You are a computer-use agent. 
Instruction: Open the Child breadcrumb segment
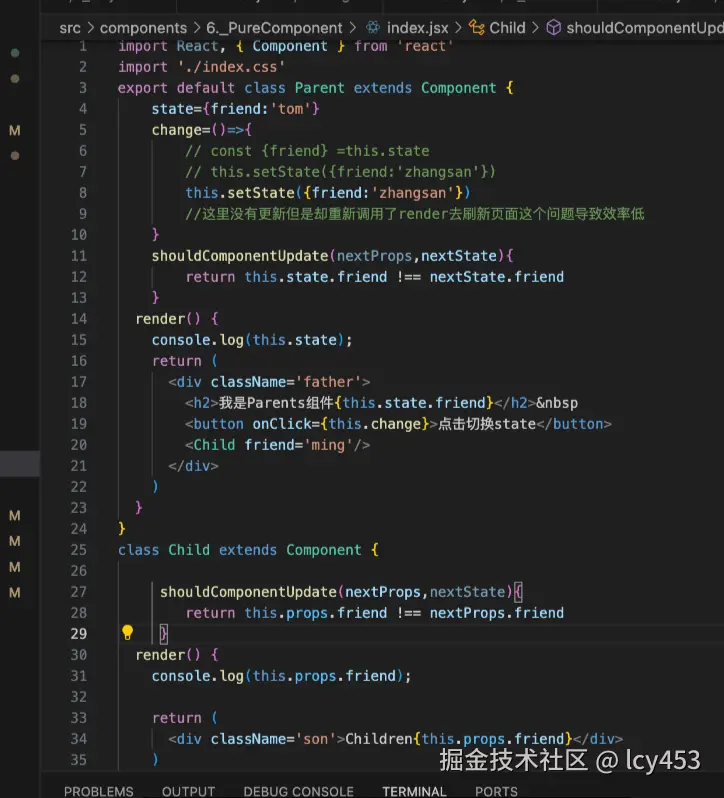point(507,27)
